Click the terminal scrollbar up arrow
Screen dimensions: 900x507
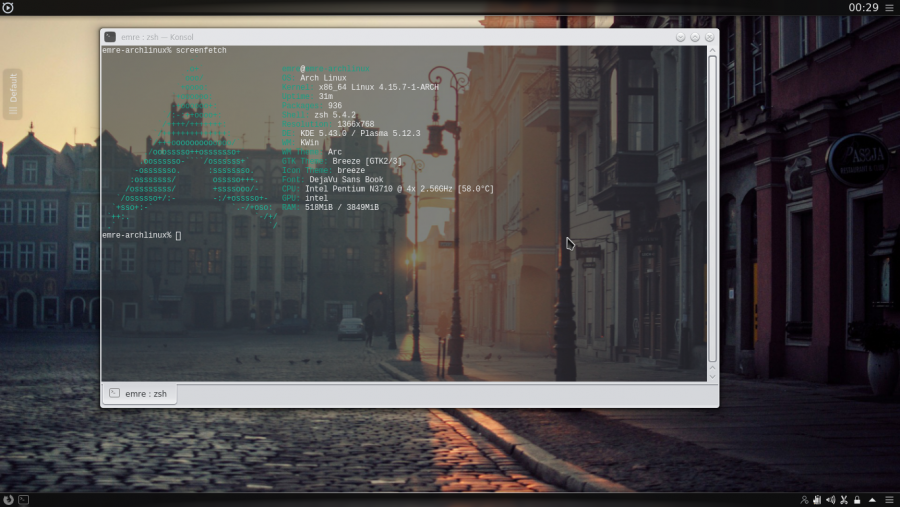(x=712, y=51)
